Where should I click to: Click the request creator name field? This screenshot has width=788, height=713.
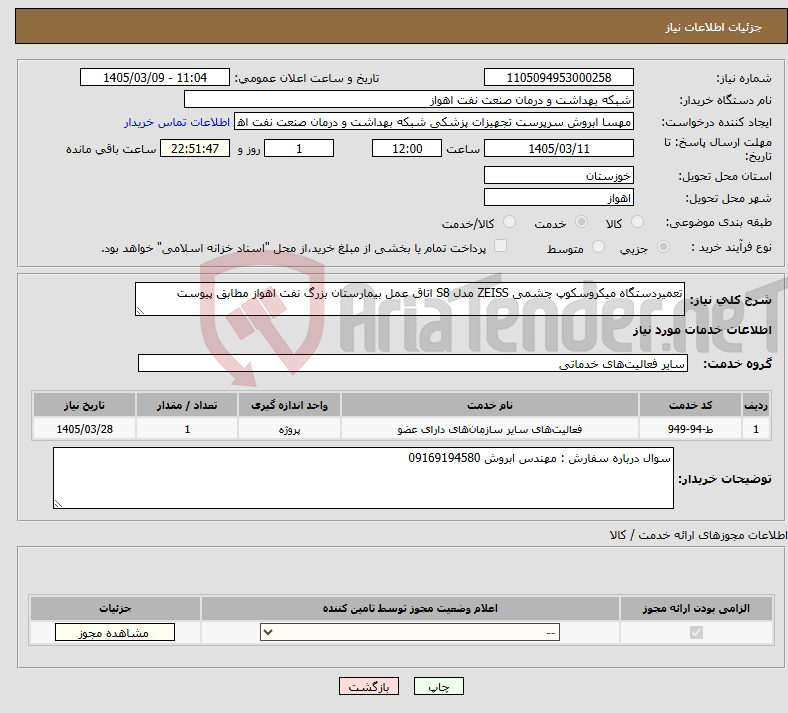[x=434, y=122]
